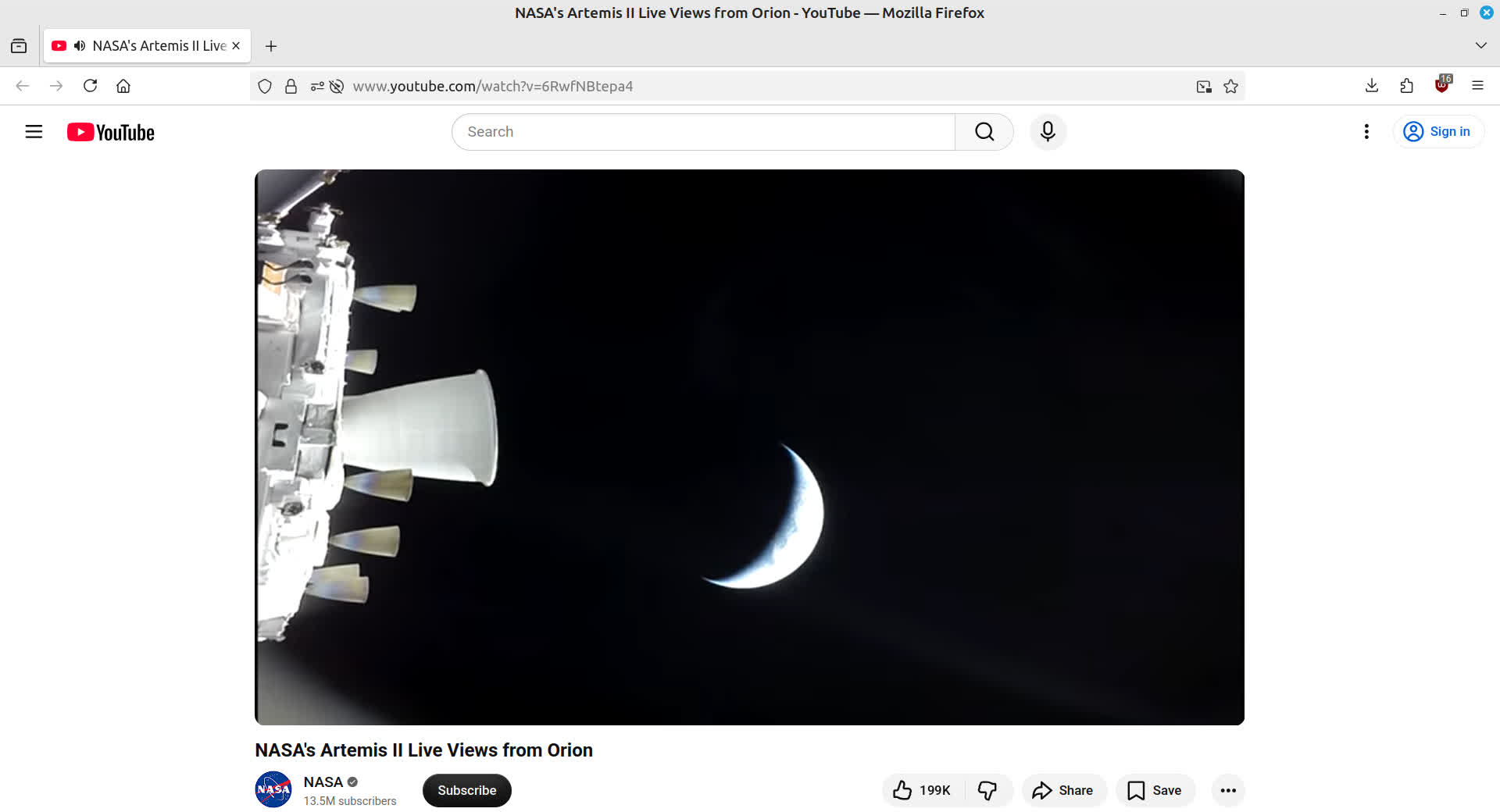Start voice search with the microphone icon
This screenshot has width=1500, height=812.
1048,132
